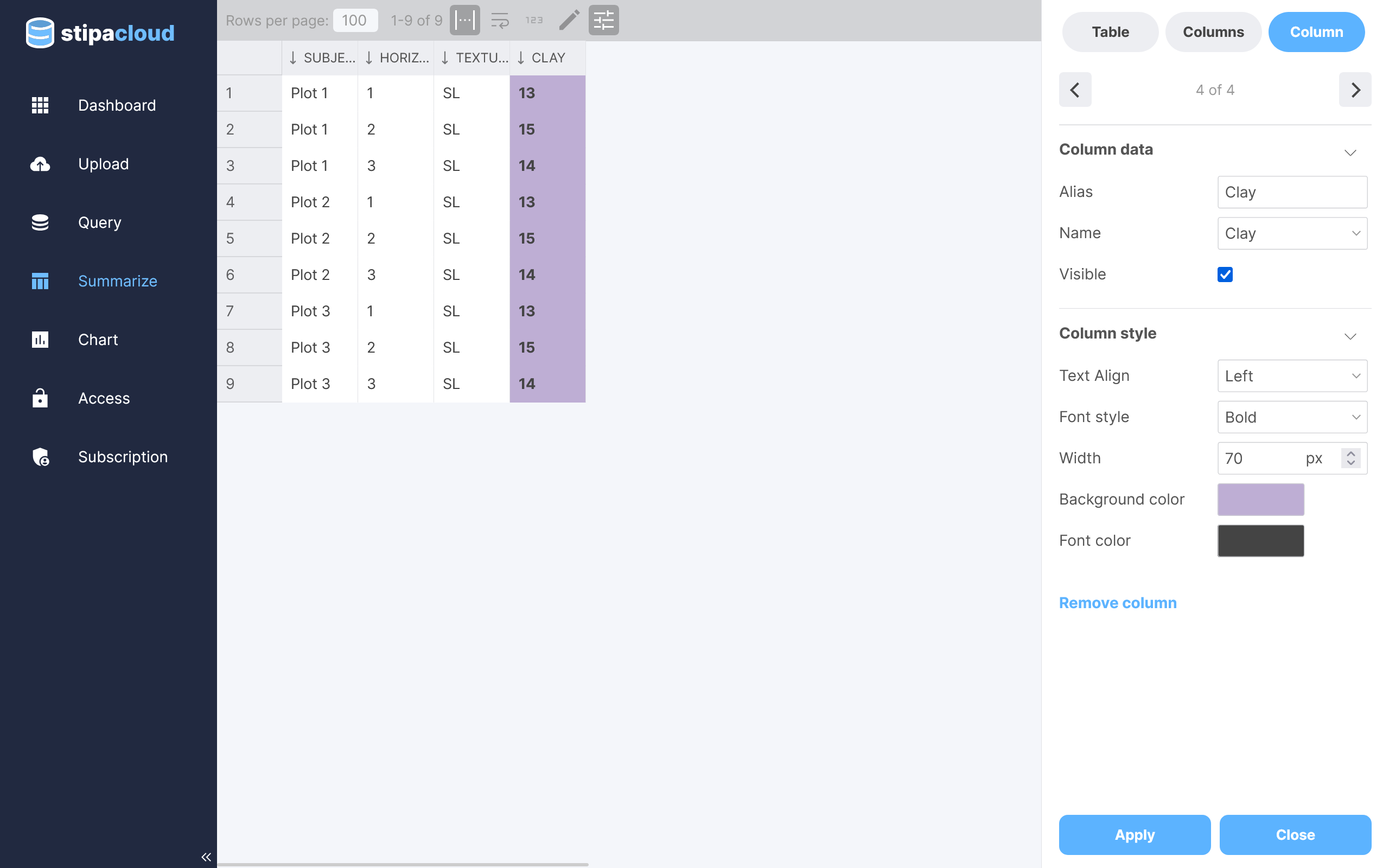Click the Remove column link

tap(1118, 603)
